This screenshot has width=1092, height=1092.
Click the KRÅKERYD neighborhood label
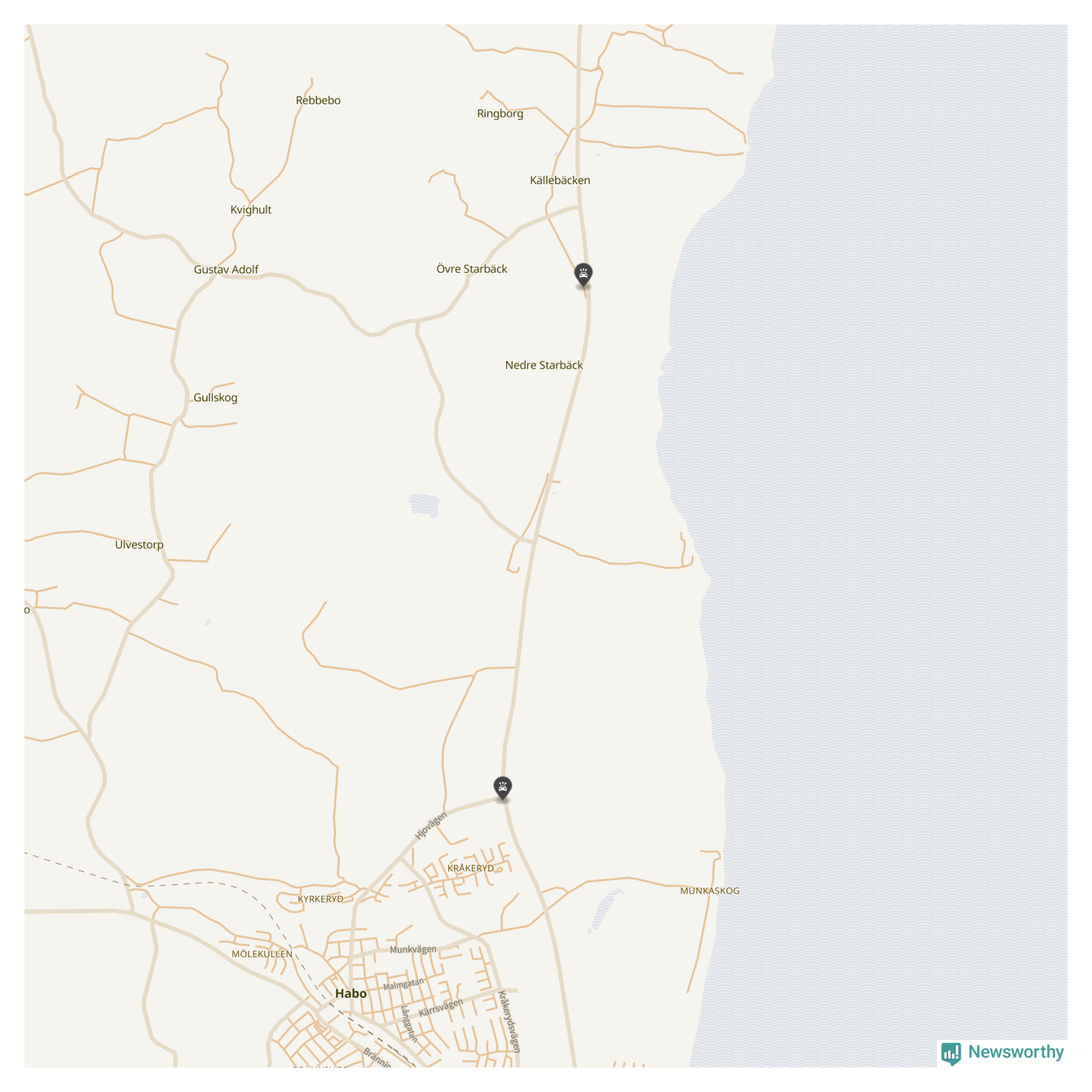point(470,869)
